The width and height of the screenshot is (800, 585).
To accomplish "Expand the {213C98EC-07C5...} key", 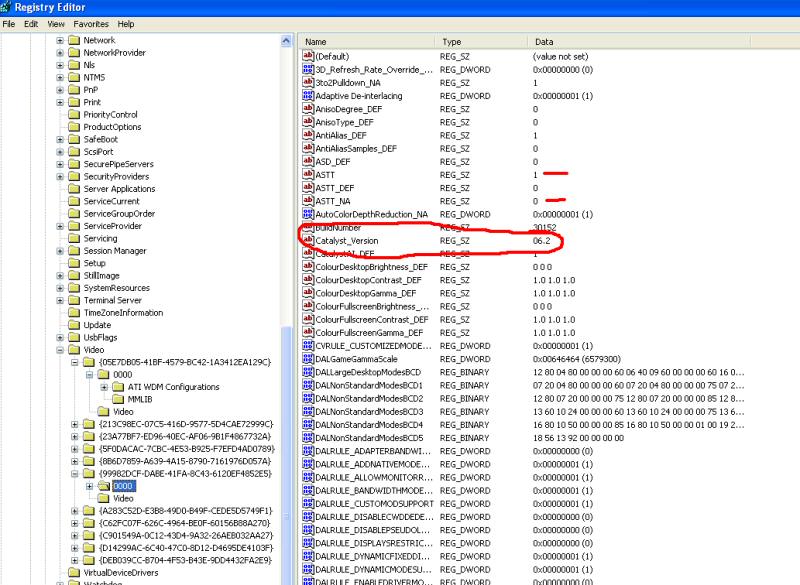I will [75, 424].
